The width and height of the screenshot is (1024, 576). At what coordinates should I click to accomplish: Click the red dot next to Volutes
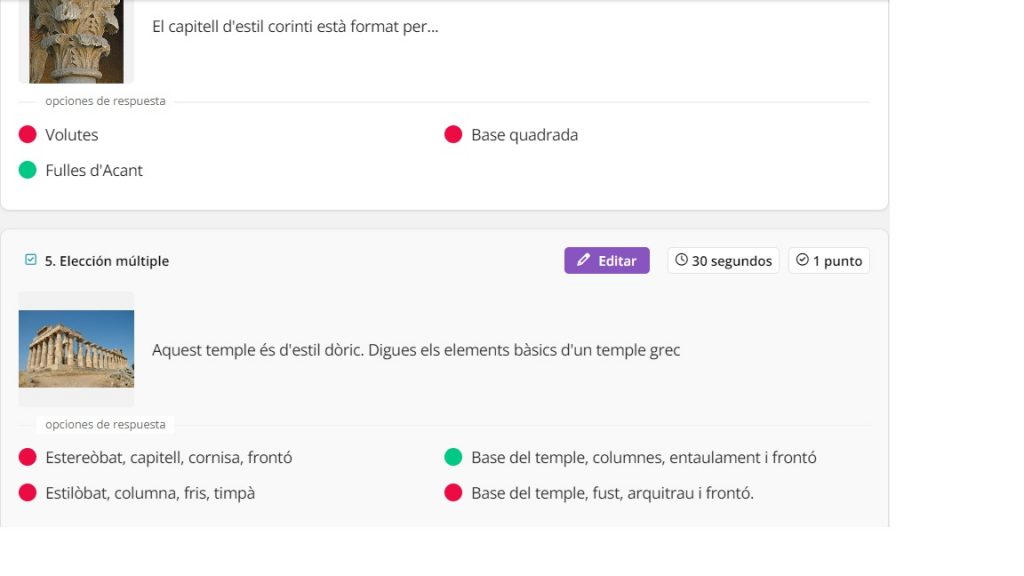coord(28,135)
